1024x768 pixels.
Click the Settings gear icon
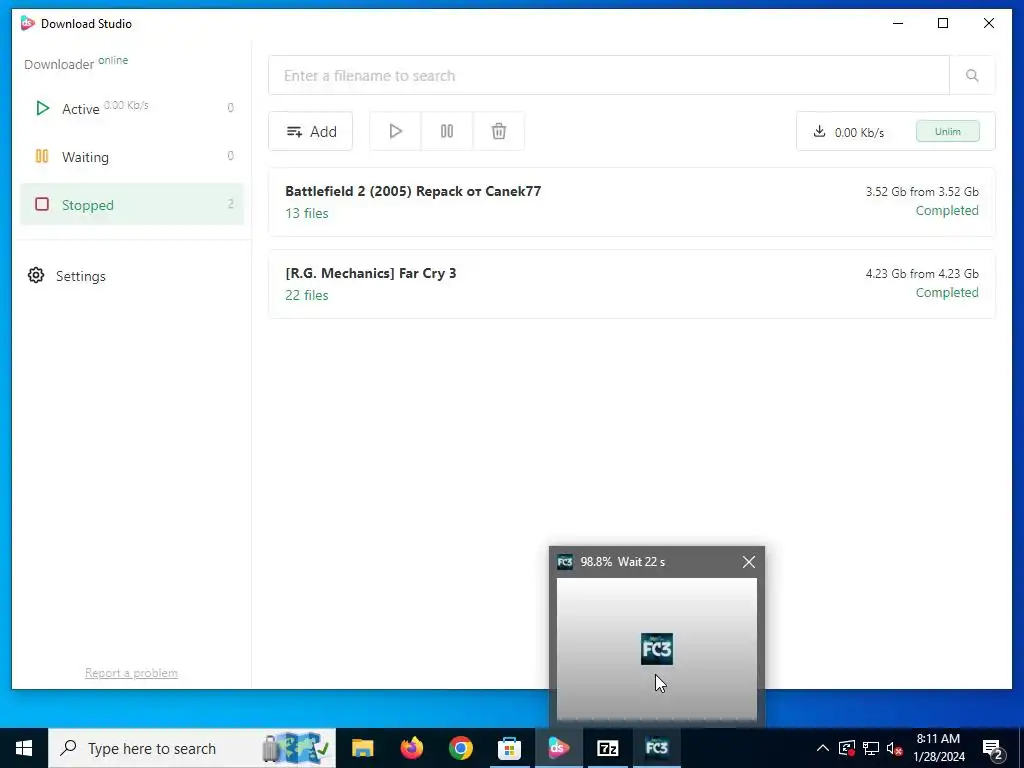[36, 276]
